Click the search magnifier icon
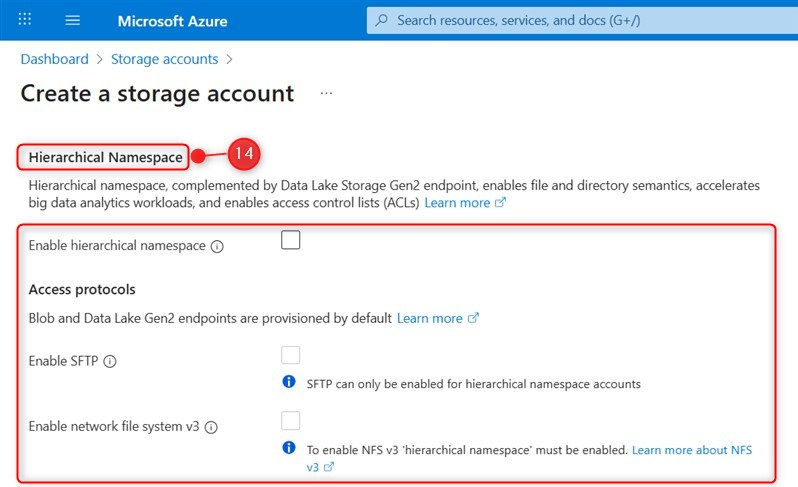 click(x=381, y=20)
